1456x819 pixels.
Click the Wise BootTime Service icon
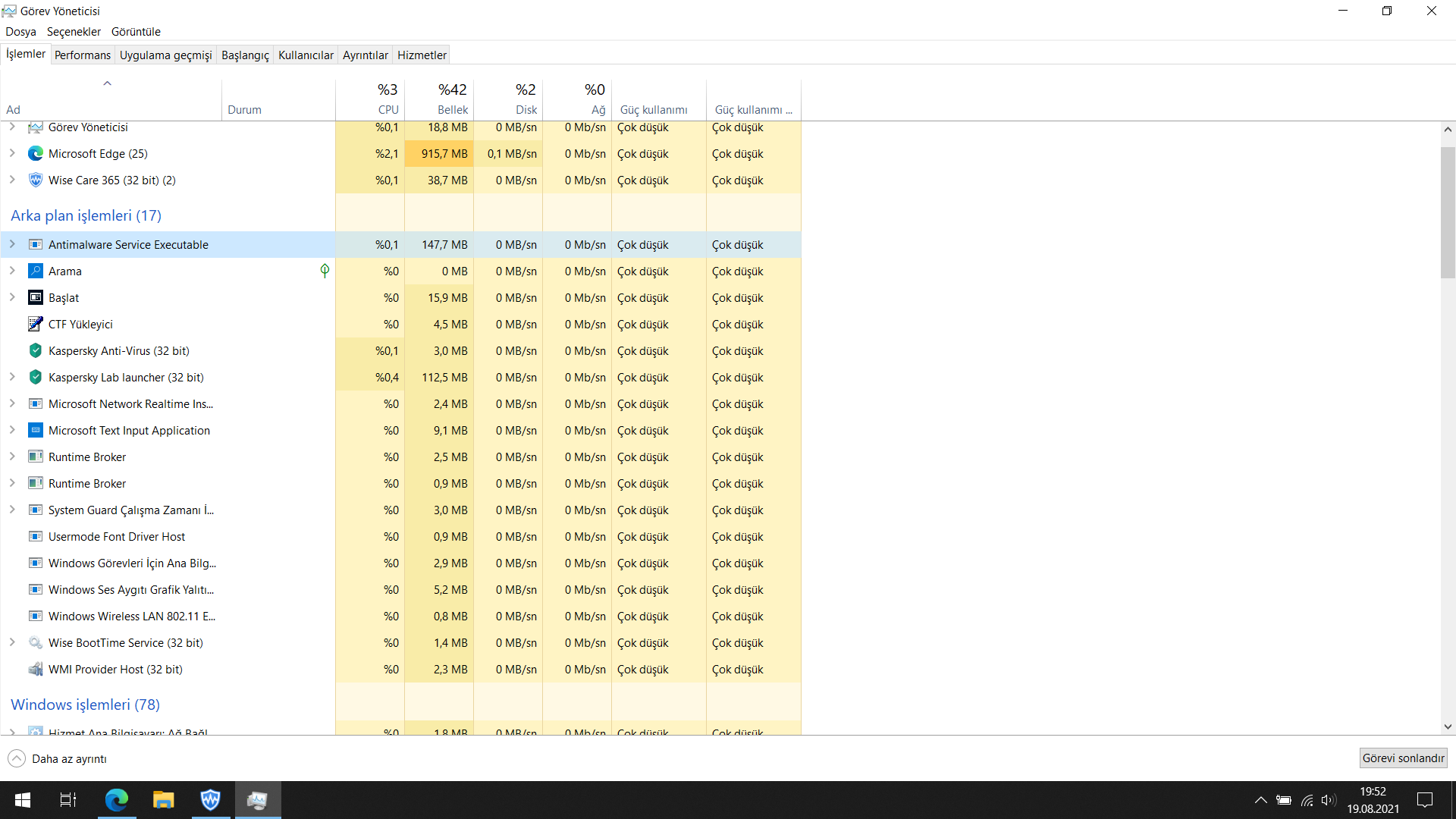click(x=35, y=643)
